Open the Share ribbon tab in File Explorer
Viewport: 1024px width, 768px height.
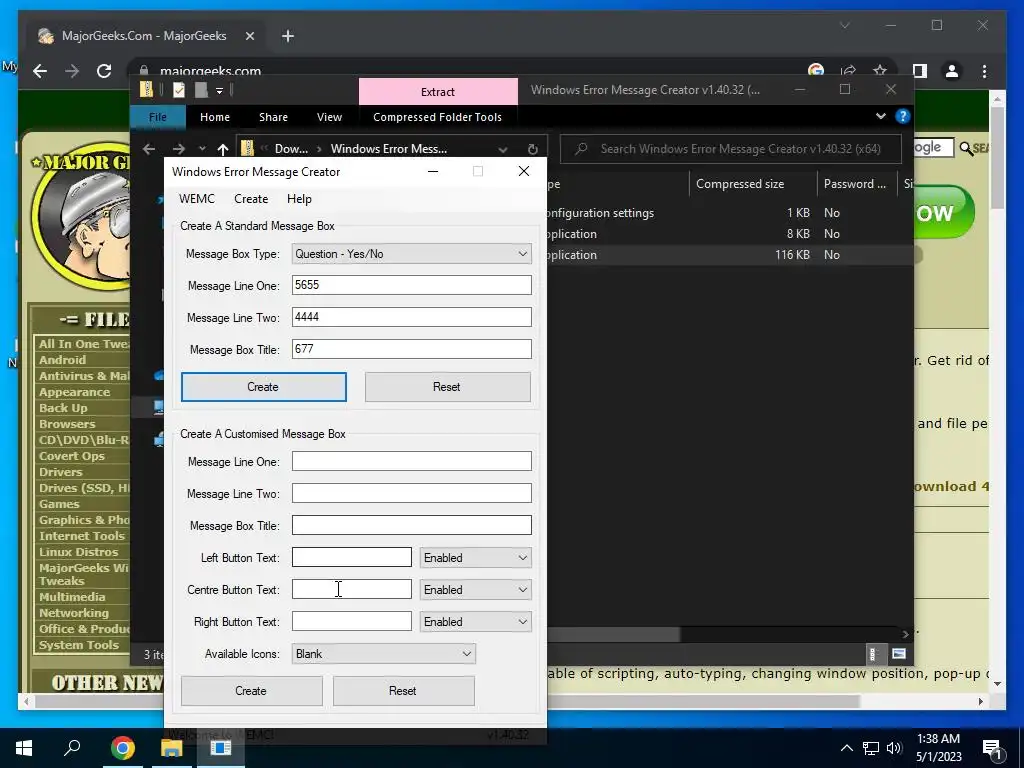273,117
